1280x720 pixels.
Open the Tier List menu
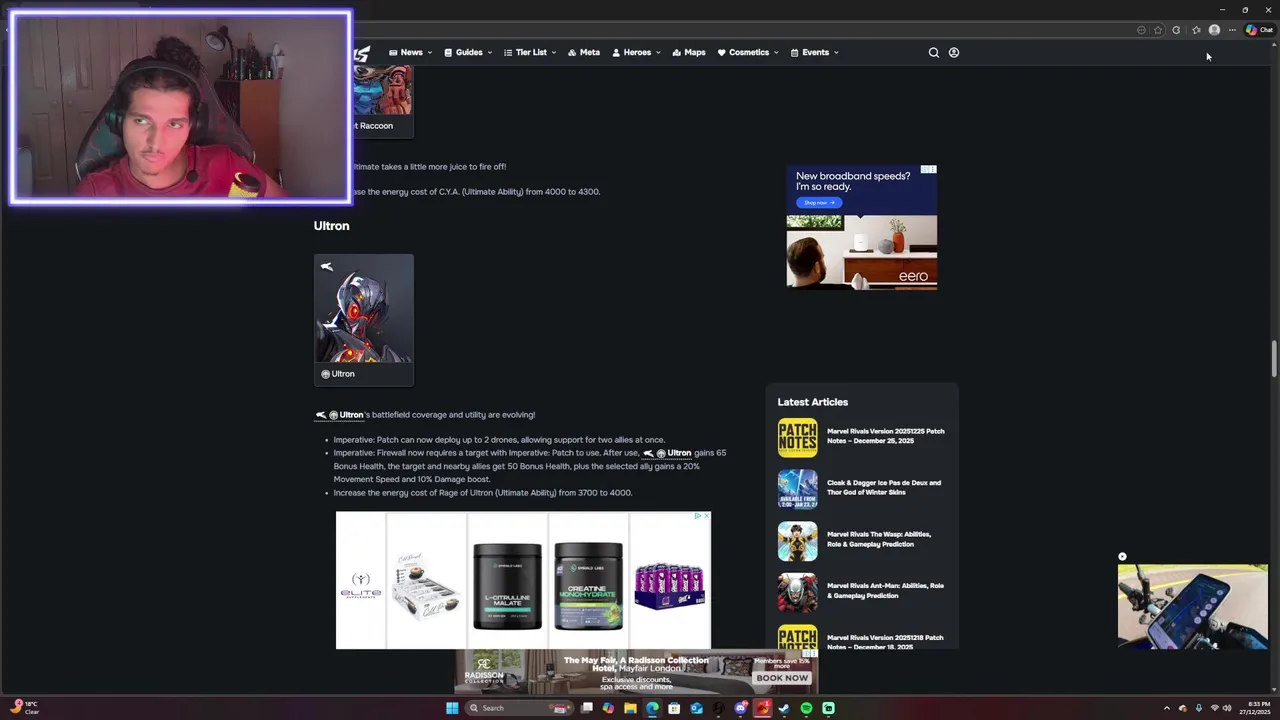pos(530,52)
